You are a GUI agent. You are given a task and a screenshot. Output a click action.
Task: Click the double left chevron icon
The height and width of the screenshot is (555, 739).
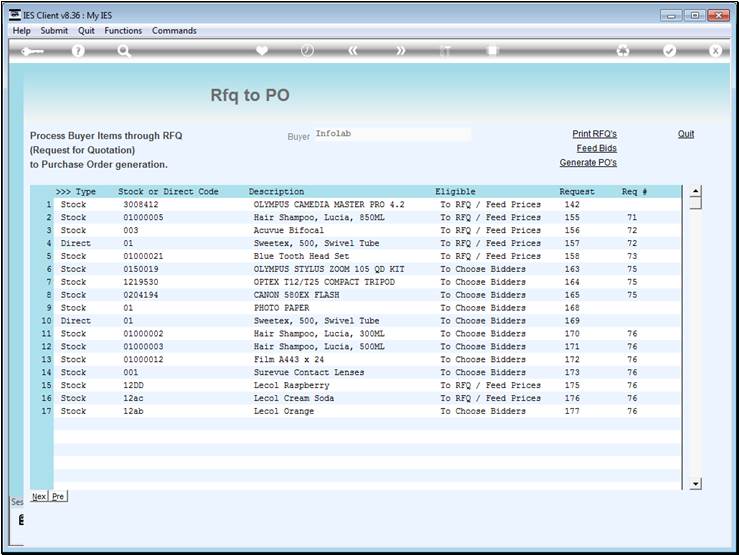(353, 50)
